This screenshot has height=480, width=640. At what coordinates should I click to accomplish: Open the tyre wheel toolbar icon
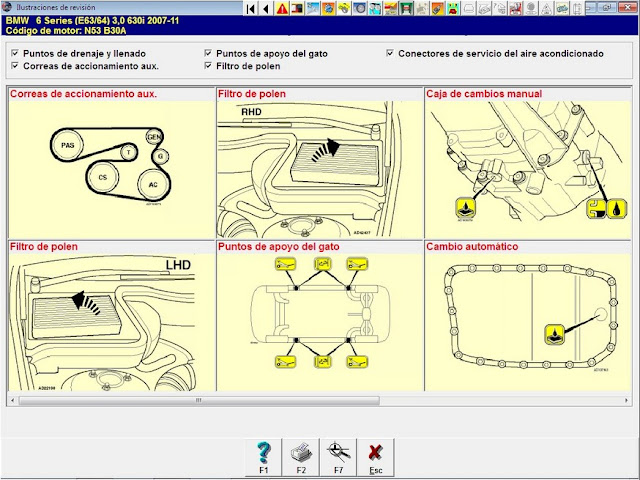tap(360, 8)
